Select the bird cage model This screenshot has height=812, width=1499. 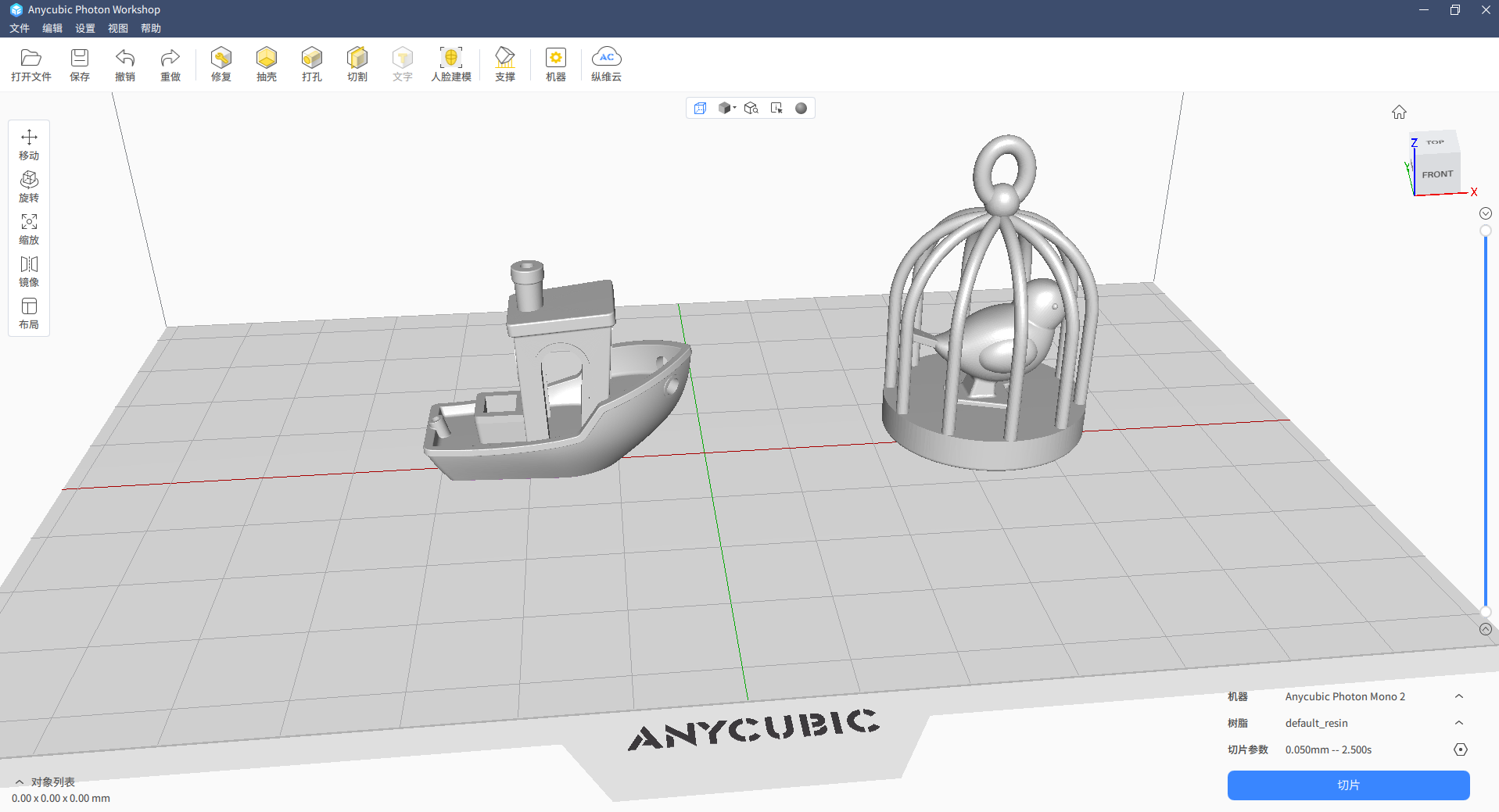992,305
